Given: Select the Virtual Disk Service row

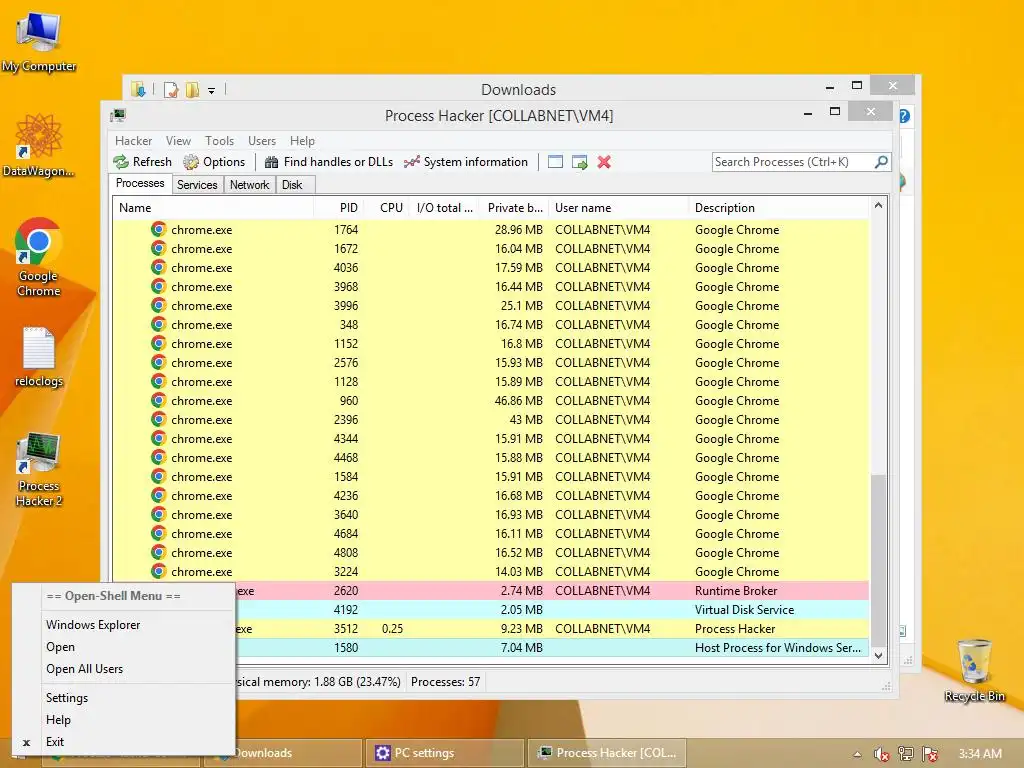Looking at the screenshot, I should pyautogui.click(x=552, y=610).
